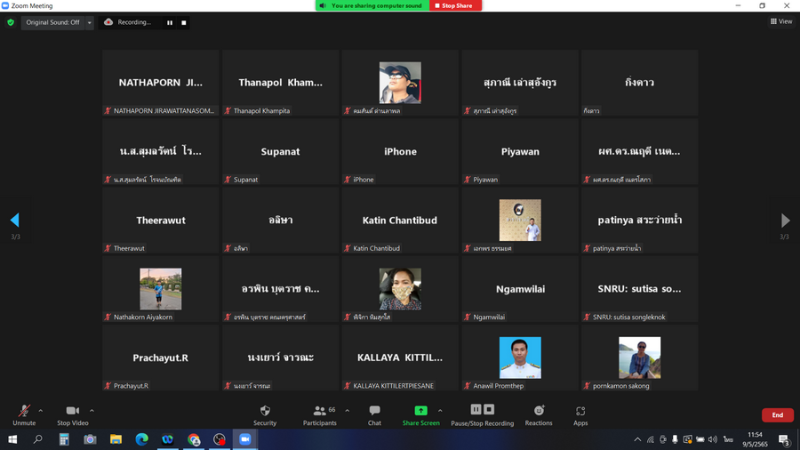Viewport: 800px width, 450px height.
Task: Click the green encryption shield icon
Action: [x=11, y=22]
